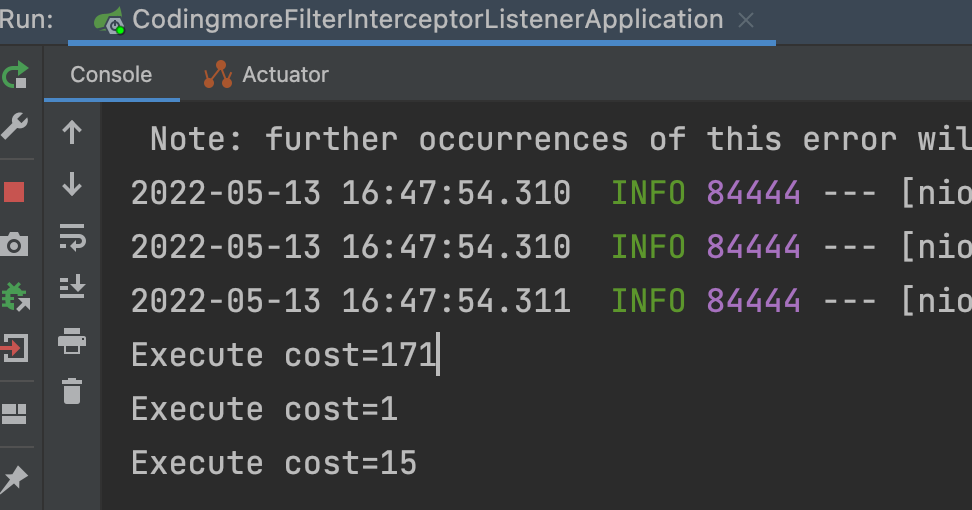The image size is (972, 510).
Task: Rerun the application with green arrow icon
Action: [15, 75]
